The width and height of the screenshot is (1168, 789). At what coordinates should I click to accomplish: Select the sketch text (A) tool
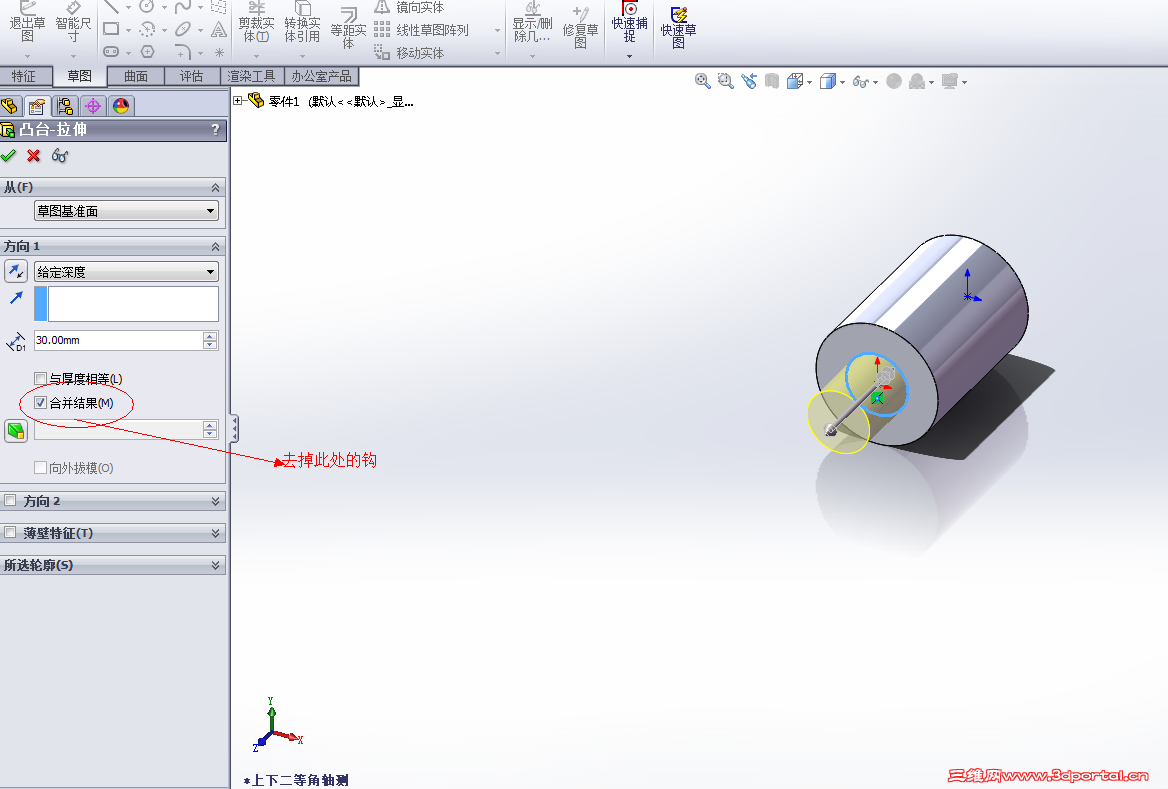218,29
